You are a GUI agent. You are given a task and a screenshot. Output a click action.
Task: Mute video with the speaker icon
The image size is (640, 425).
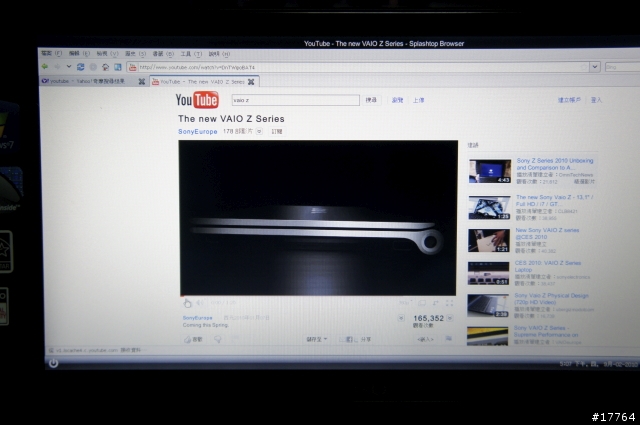(200, 303)
